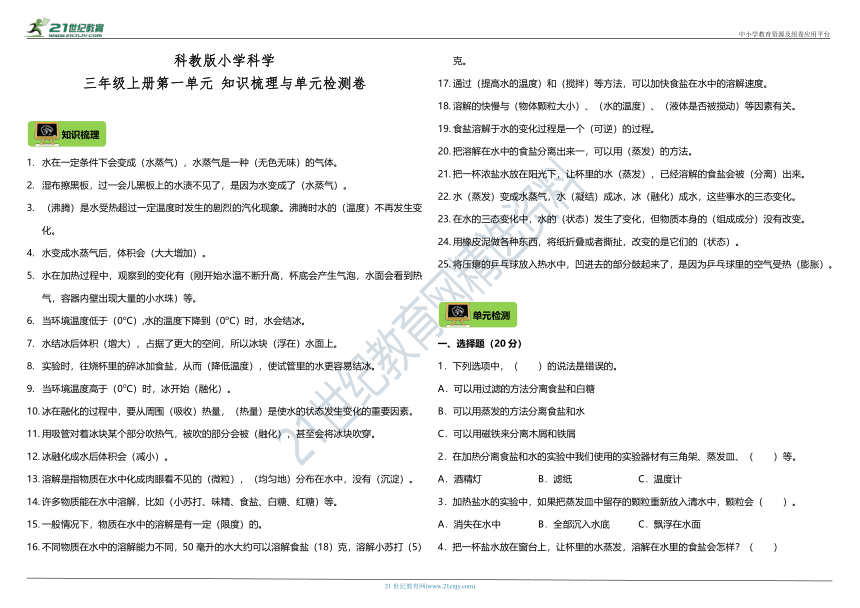The width and height of the screenshot is (860, 608).
Task: Click item 19 about （可逆）的过程
Action: (x=546, y=129)
